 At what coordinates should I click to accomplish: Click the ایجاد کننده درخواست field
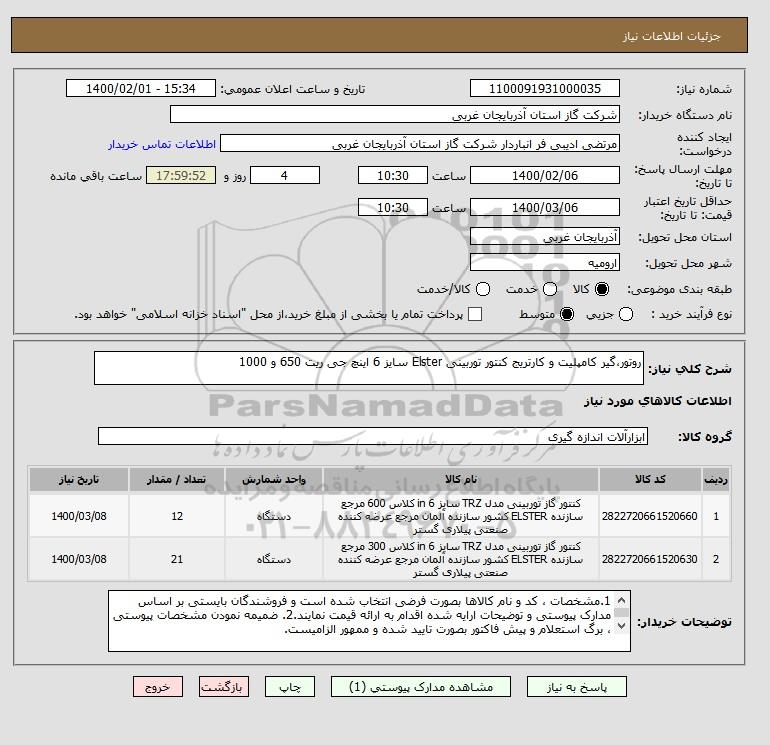[420, 144]
